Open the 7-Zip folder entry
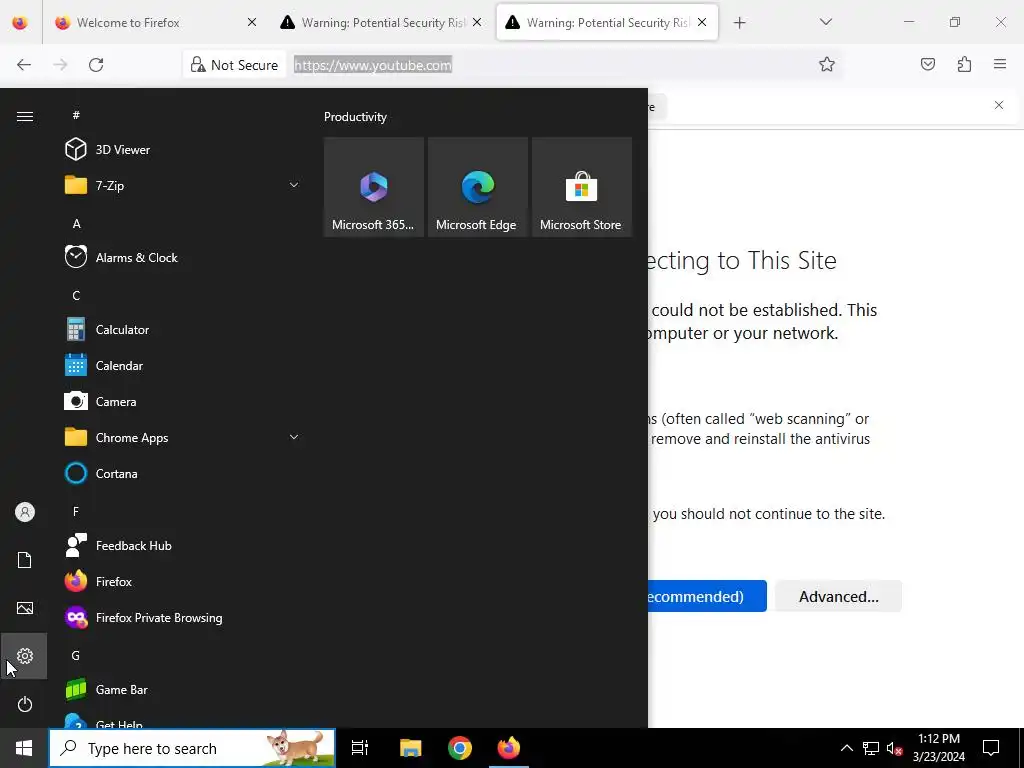The height and width of the screenshot is (768, 1024). [x=183, y=185]
